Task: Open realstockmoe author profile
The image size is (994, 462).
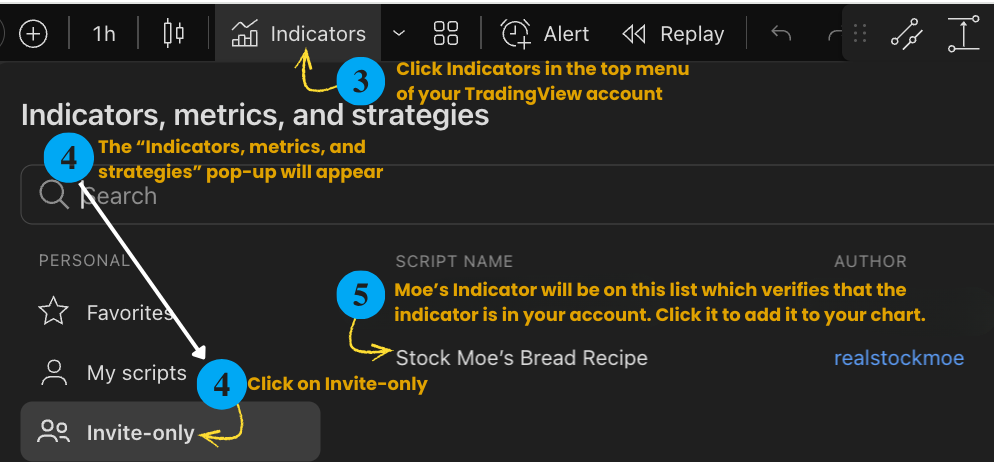Action: point(898,358)
